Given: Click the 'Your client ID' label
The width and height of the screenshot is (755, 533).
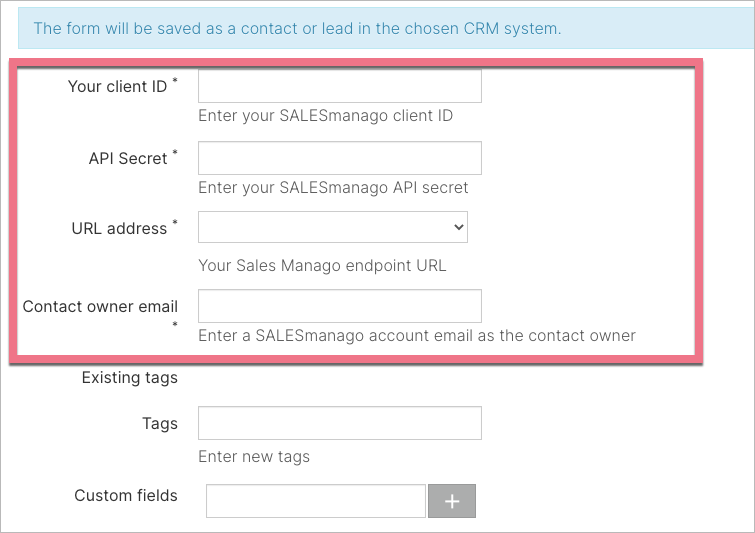Looking at the screenshot, I should (x=118, y=86).
